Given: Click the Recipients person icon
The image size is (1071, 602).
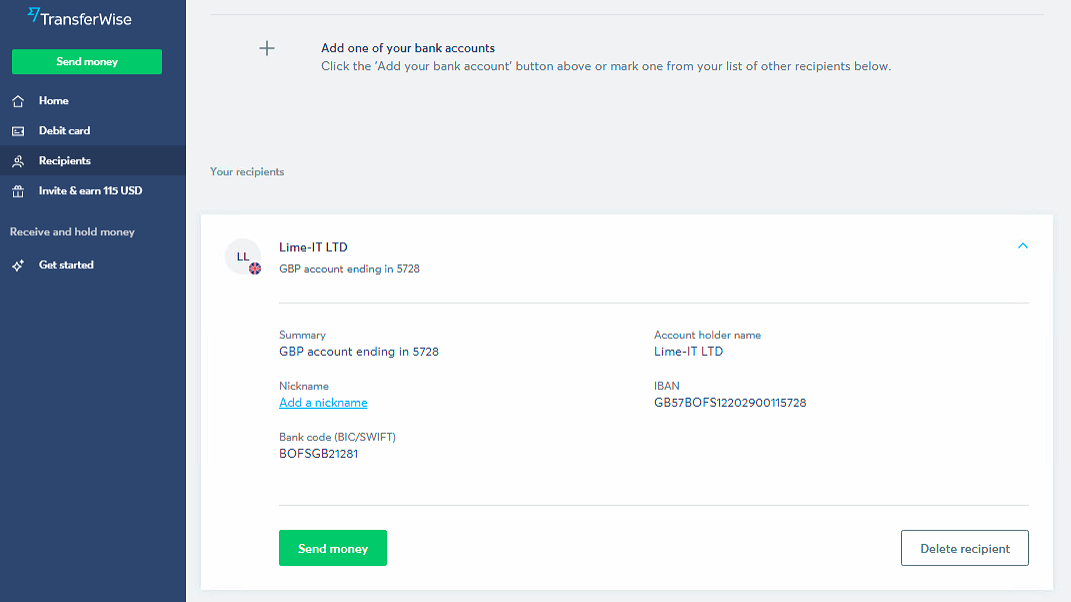Looking at the screenshot, I should (x=18, y=161).
